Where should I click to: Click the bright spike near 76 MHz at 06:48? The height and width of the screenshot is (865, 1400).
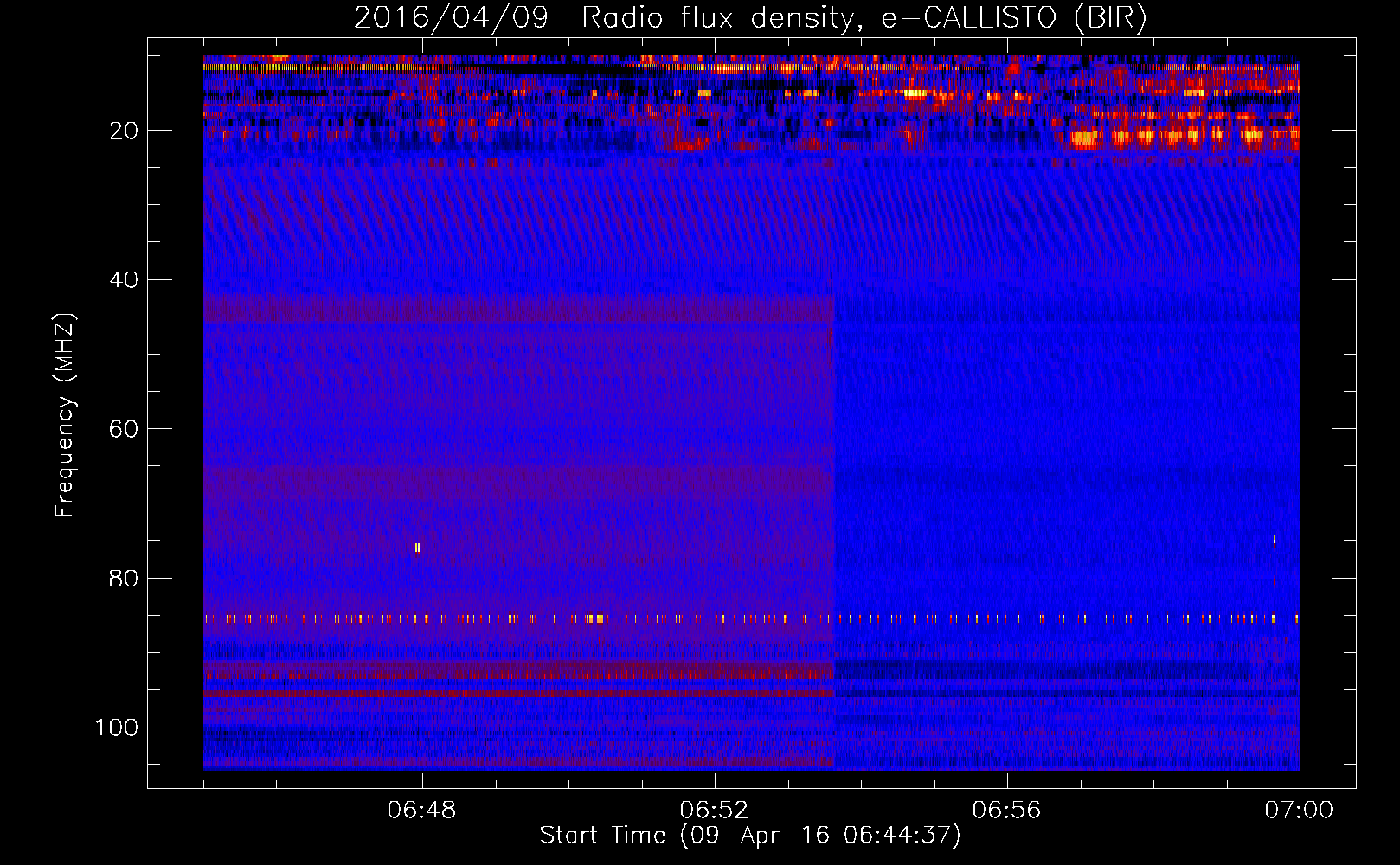pos(418,548)
